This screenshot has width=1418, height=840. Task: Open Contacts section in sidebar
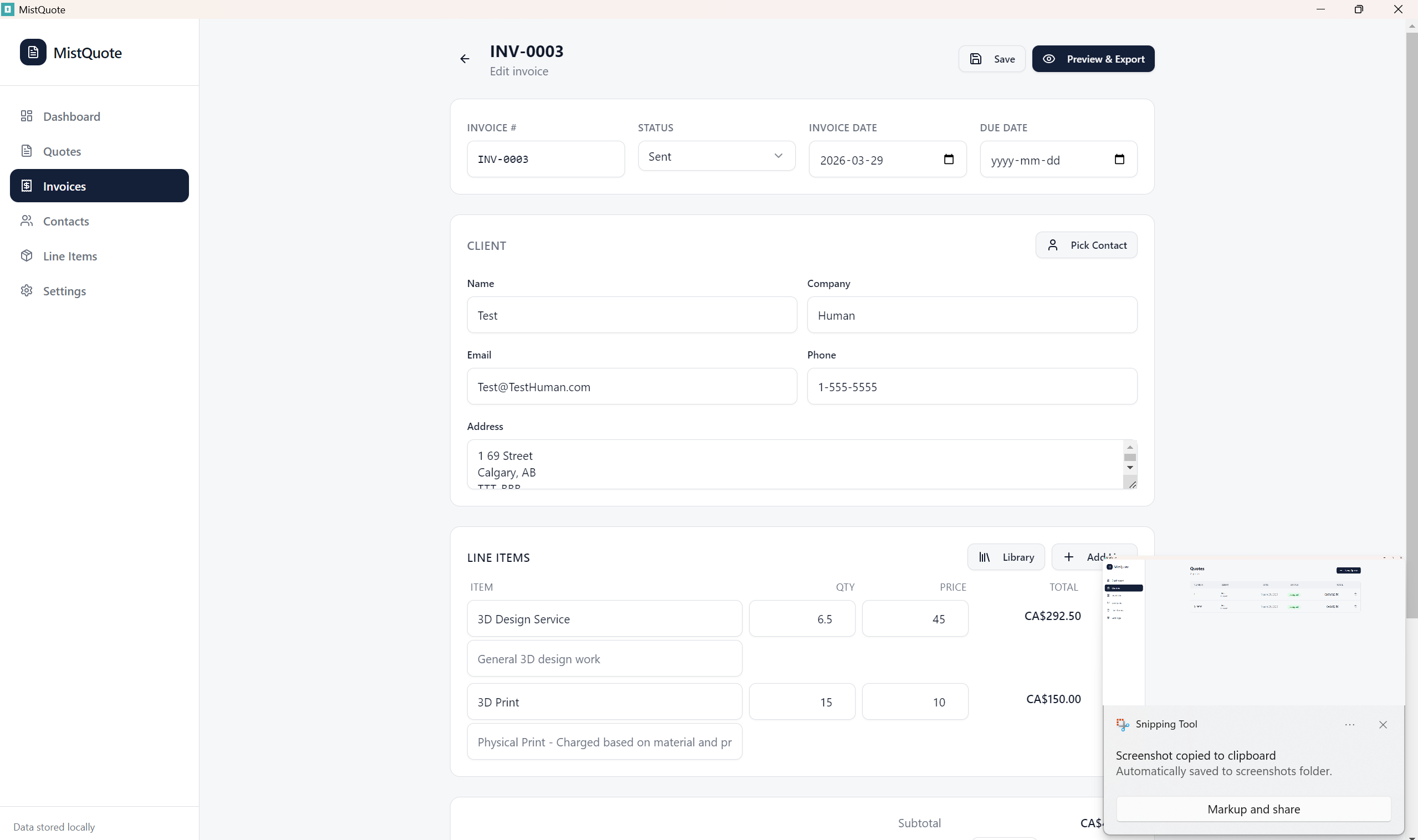66,221
